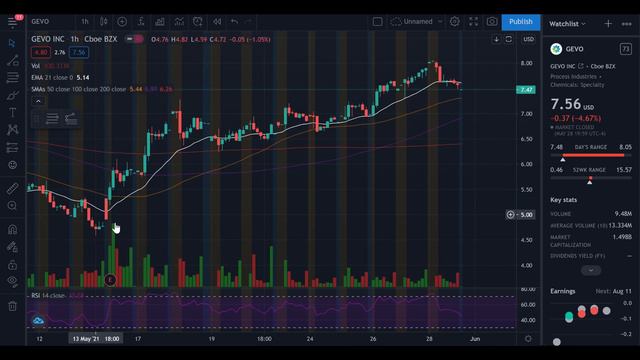The height and width of the screenshot is (360, 640).
Task: Toggle stay in drawing mode pencil-lock icon
Action: [12, 247]
